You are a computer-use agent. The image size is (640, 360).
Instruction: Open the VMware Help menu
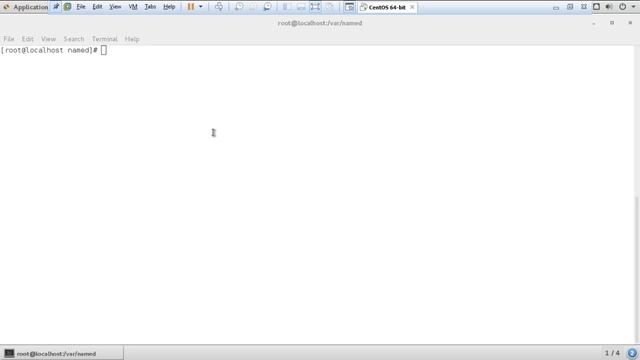[169, 7]
